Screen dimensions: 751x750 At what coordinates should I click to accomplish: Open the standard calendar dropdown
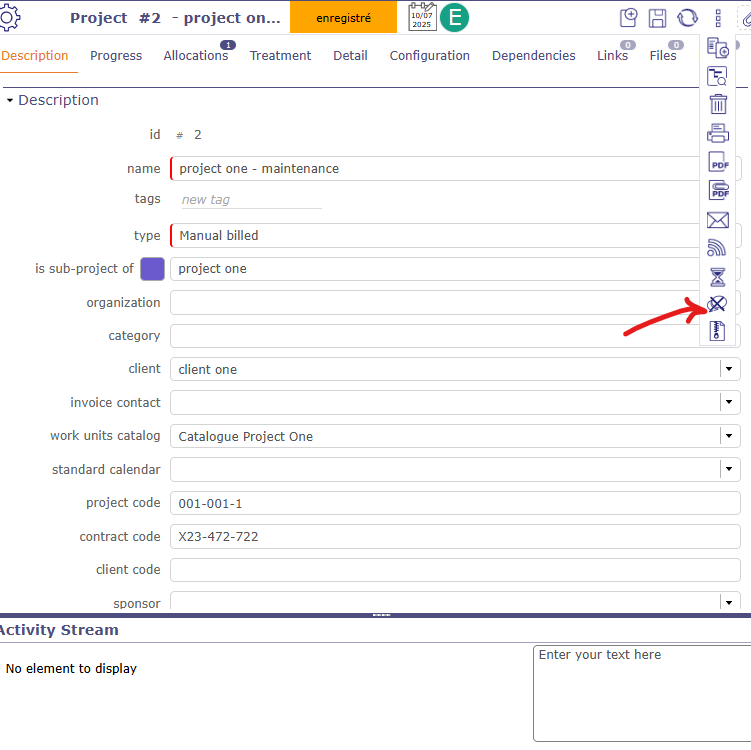(729, 469)
